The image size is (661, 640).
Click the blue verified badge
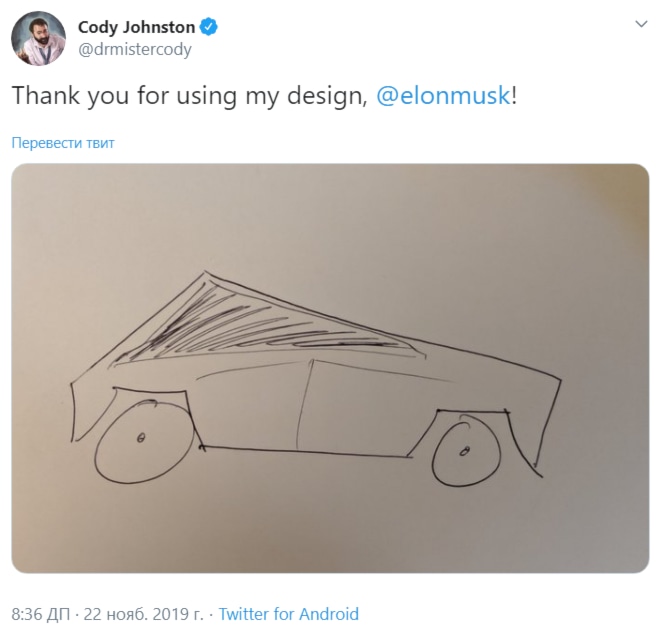(x=208, y=27)
